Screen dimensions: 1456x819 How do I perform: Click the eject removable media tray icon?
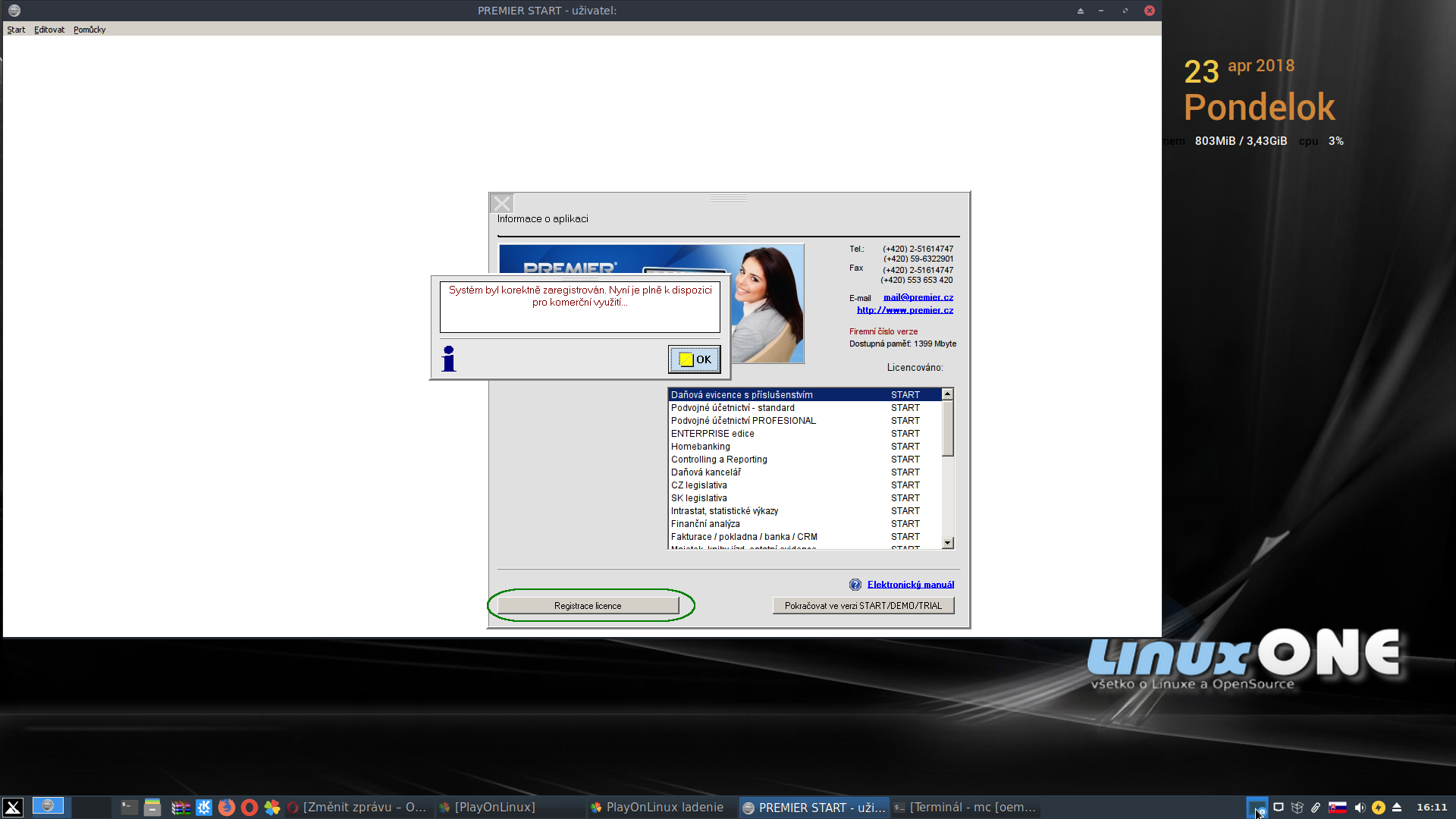pyautogui.click(x=1397, y=808)
